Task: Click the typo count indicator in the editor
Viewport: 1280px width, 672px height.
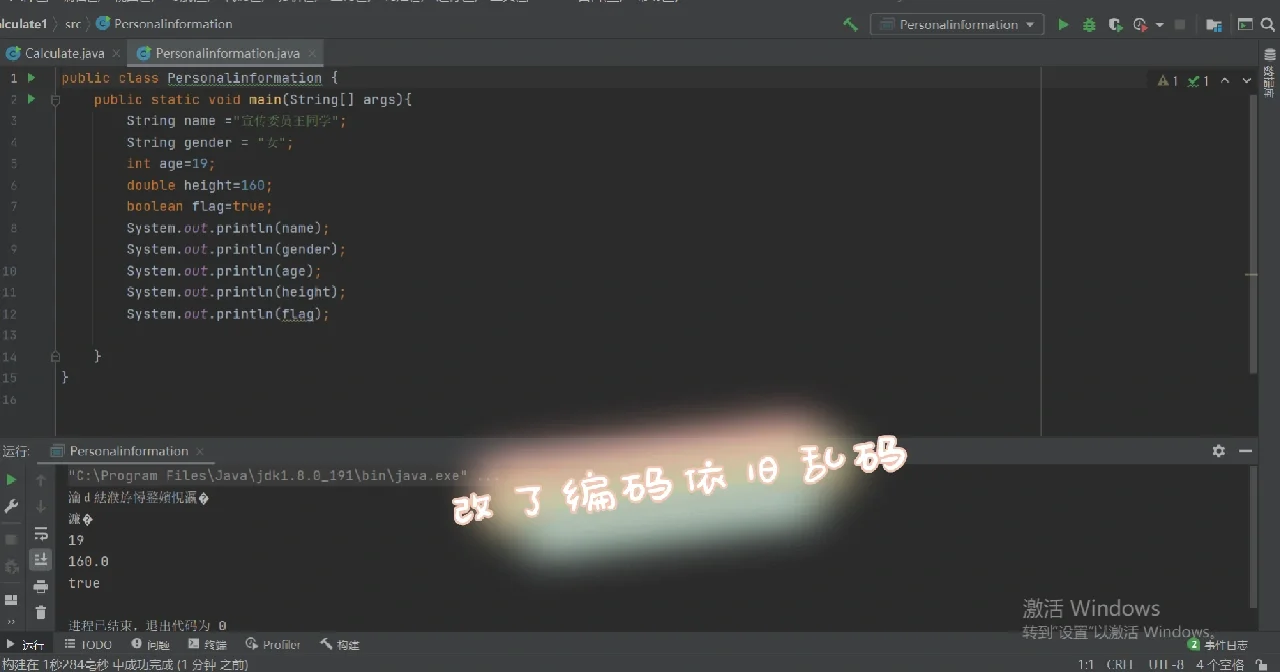Action: [x=1198, y=81]
